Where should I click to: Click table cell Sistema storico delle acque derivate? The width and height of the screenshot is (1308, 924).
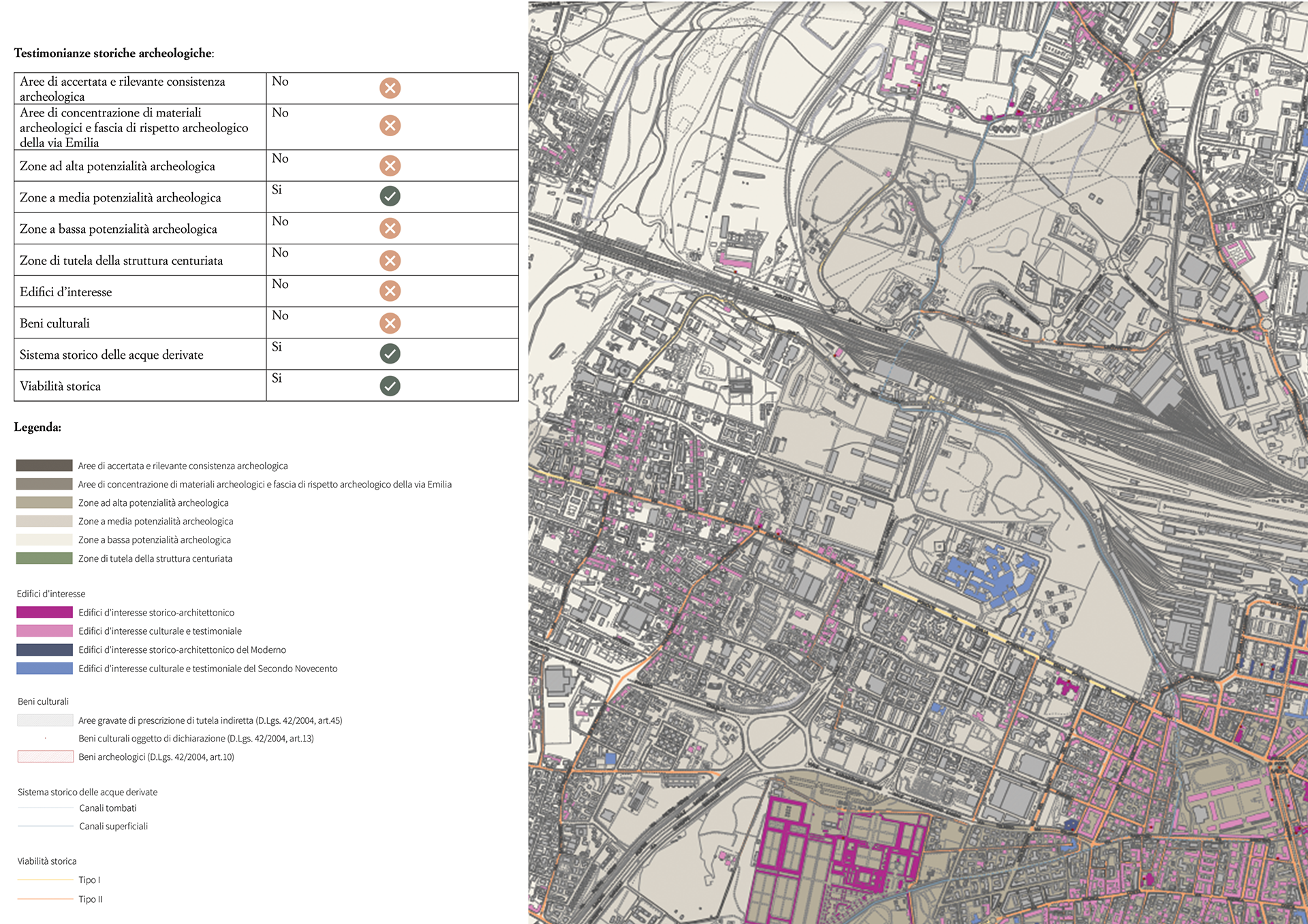click(x=140, y=354)
